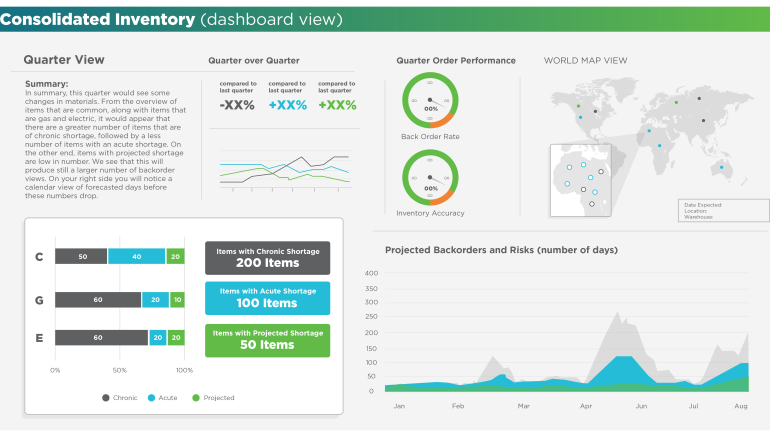Click the green 10 segment in row G
Screen dimensions: 770x433
point(177,299)
